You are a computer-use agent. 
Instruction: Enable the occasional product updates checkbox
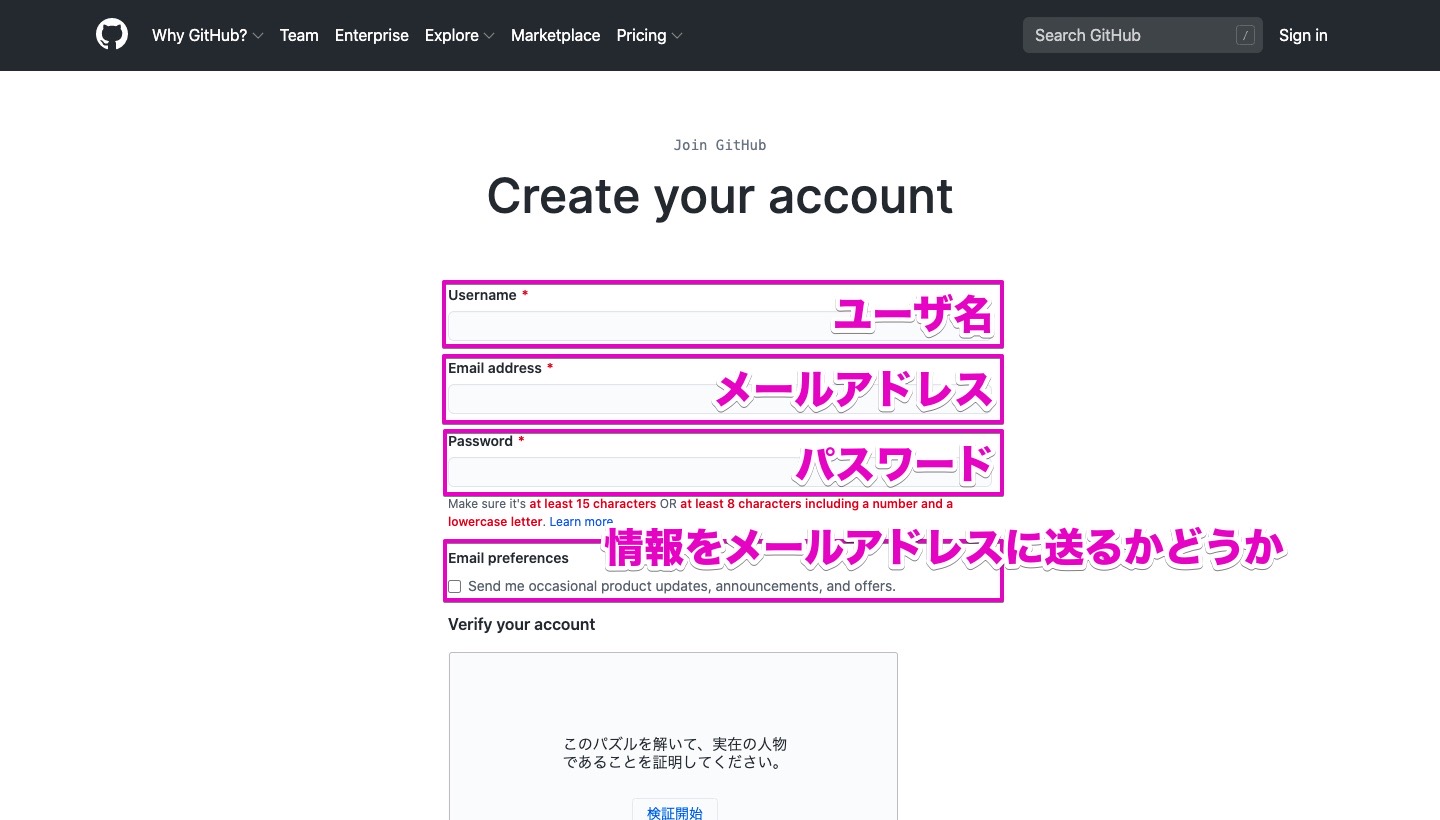pyautogui.click(x=455, y=587)
